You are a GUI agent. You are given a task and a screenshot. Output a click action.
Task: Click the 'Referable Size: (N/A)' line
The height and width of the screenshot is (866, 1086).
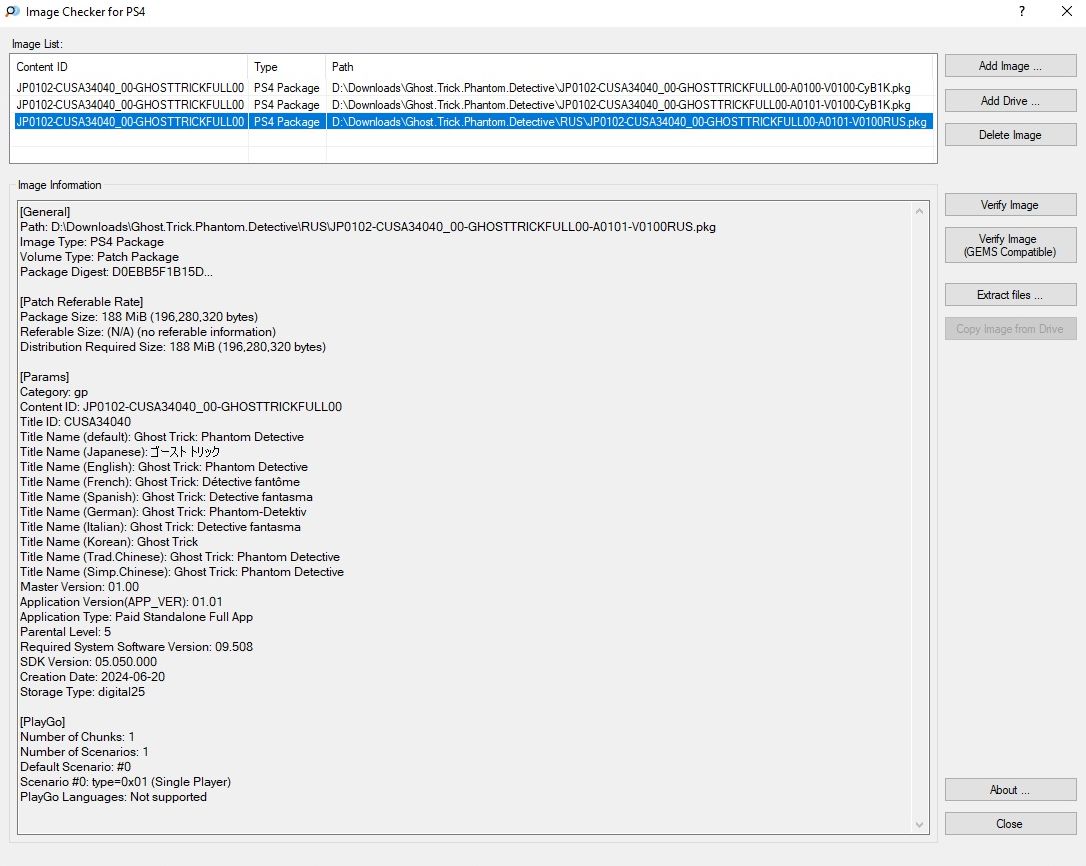(x=148, y=332)
